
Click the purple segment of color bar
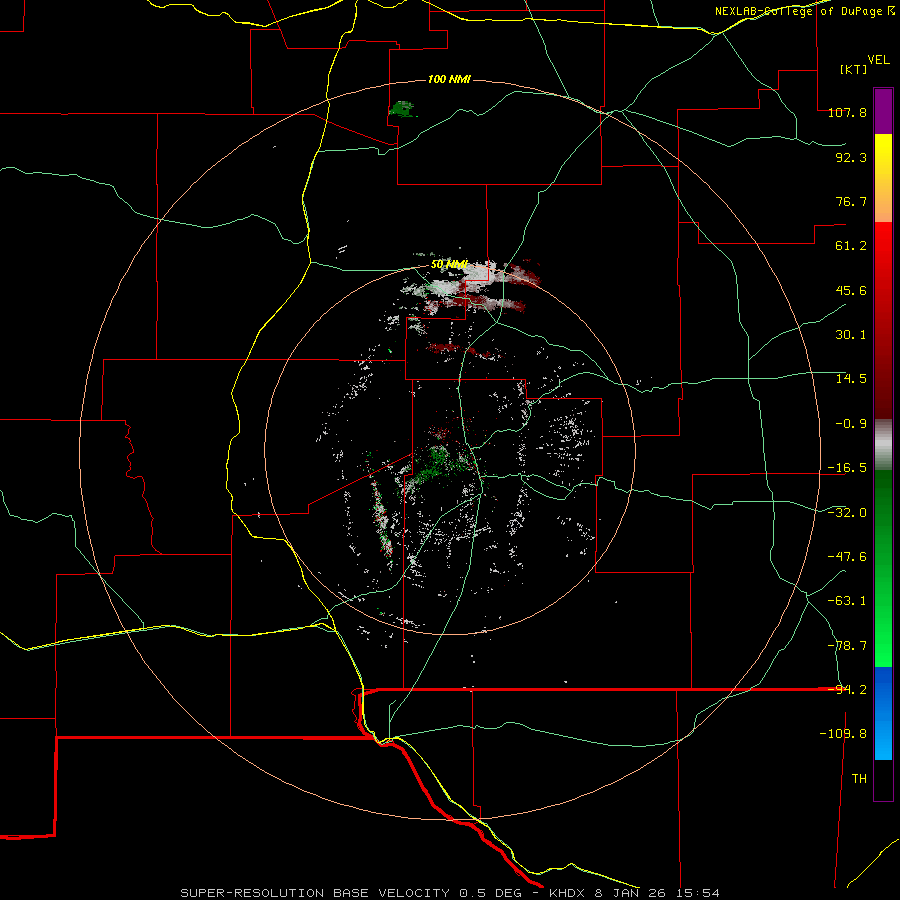(883, 111)
